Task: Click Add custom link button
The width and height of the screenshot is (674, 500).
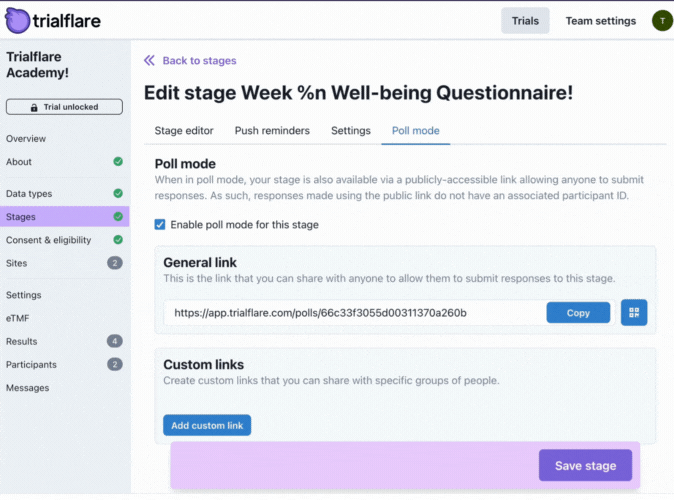Action: coord(207,425)
